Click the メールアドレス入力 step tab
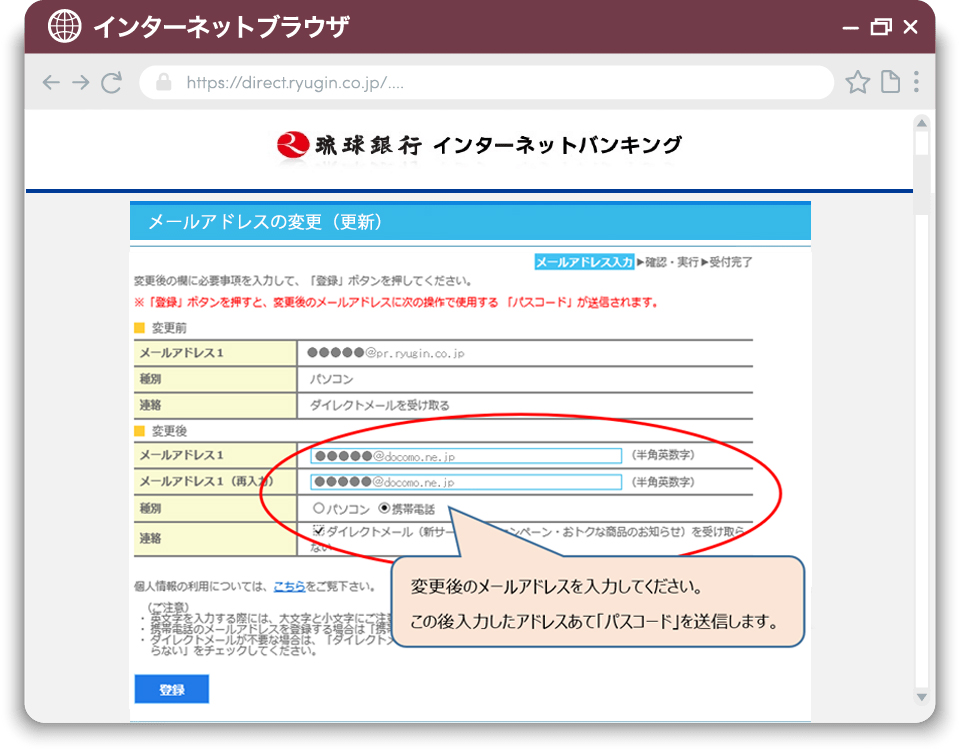This screenshot has width=960, height=749. click(x=584, y=262)
